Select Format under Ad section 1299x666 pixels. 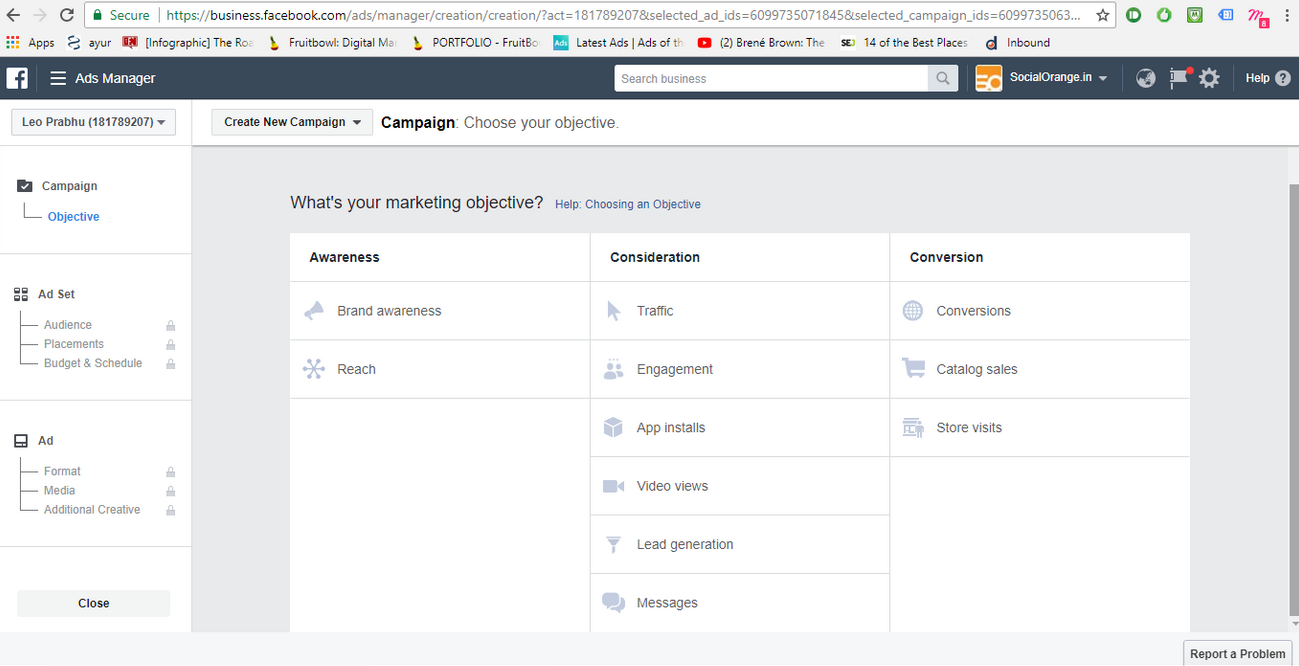(61, 470)
